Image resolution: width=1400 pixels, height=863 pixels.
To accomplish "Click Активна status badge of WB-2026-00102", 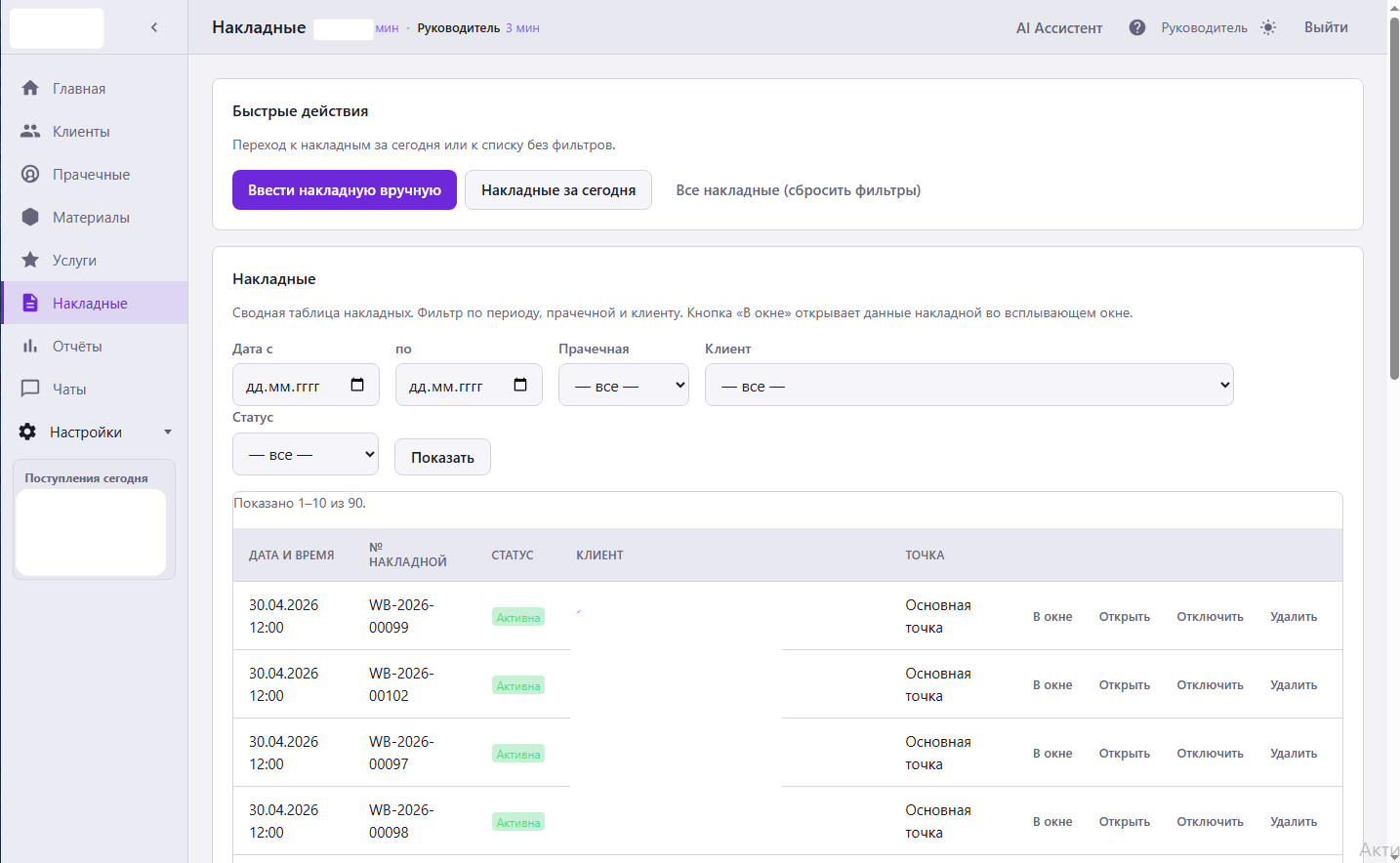I will pos(518,685).
